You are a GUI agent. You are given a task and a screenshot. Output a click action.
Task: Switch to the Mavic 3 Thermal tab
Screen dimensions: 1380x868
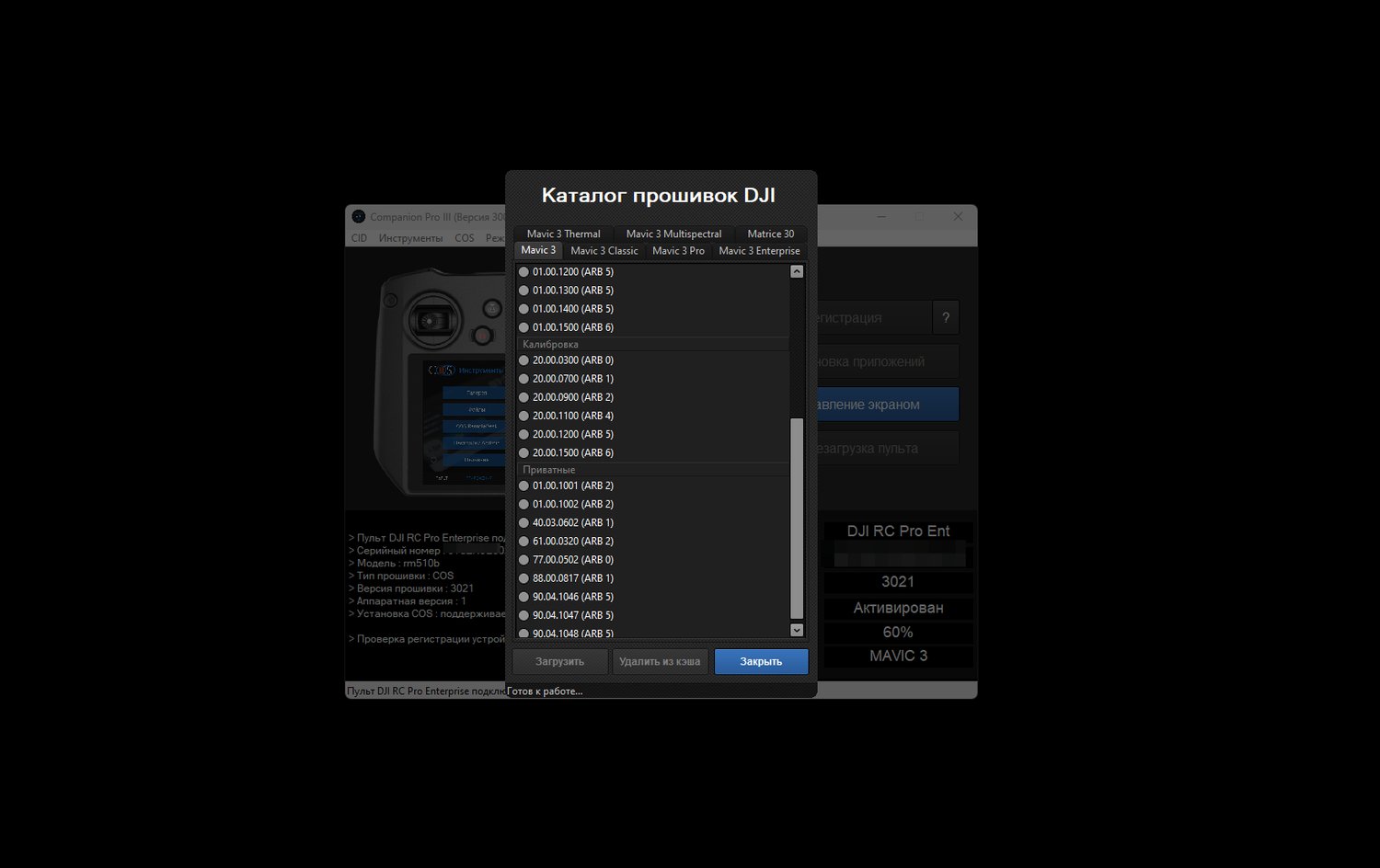(563, 234)
